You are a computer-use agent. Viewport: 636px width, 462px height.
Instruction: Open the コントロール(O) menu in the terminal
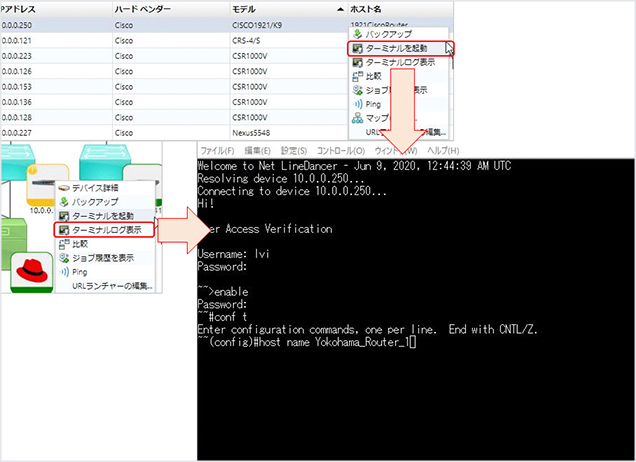[341, 151]
